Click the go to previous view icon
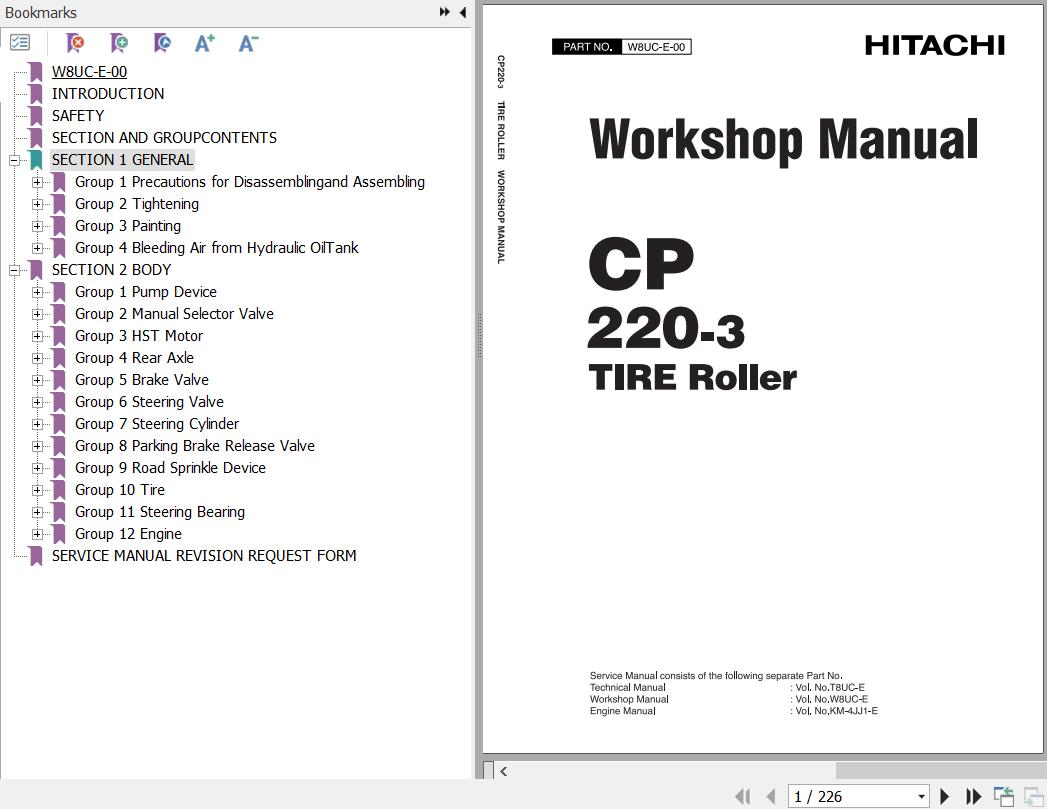 tap(1003, 796)
